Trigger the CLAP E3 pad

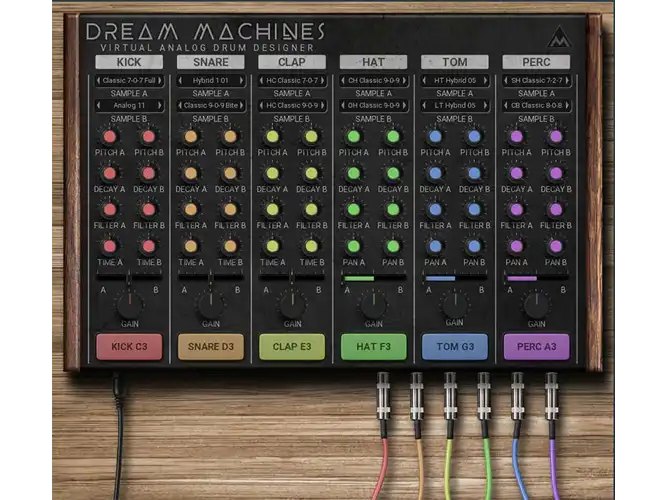tap(292, 347)
